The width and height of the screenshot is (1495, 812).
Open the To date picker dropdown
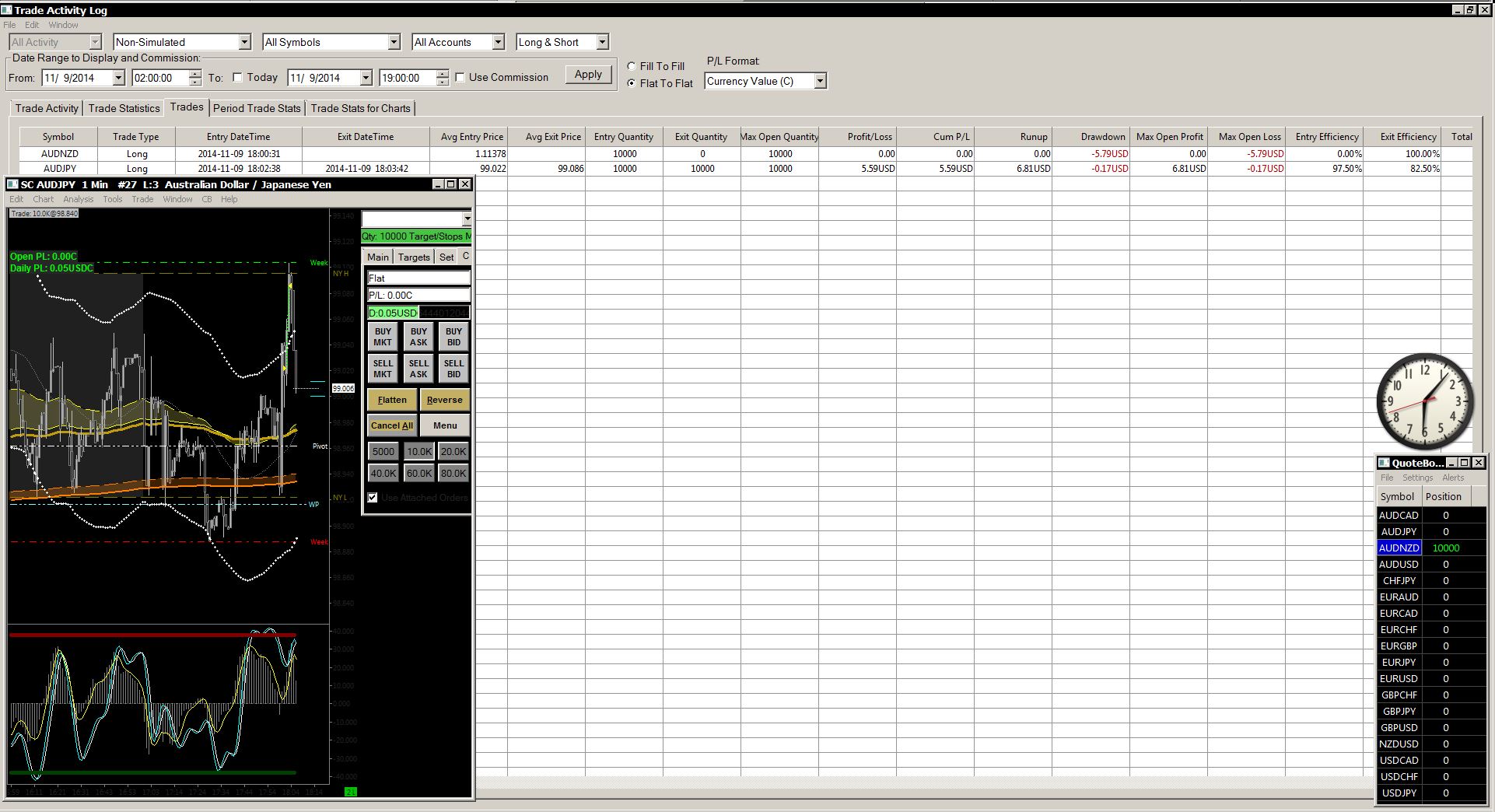[366, 78]
